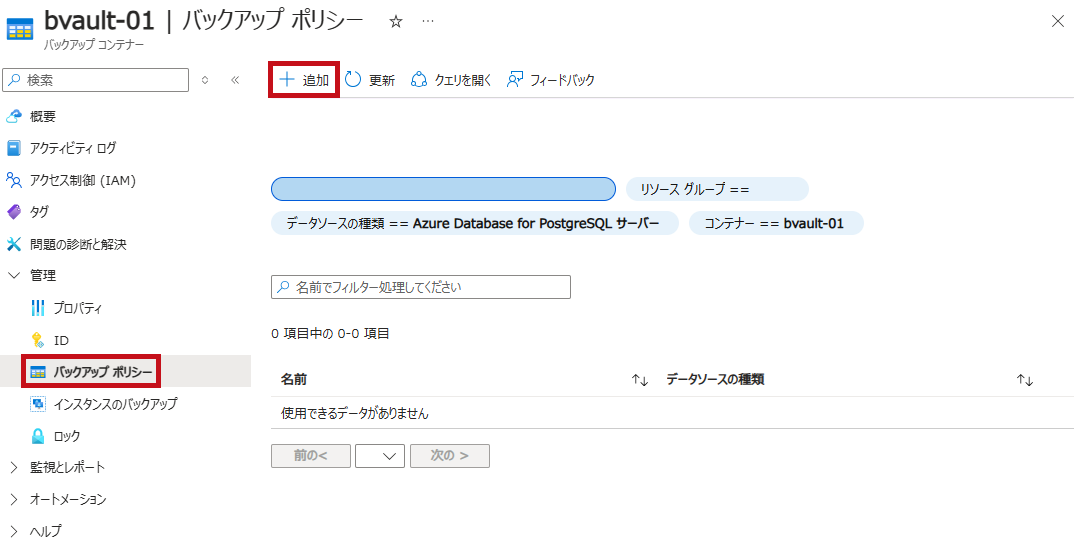Click the ID key icon
The image size is (1076, 545).
38,340
